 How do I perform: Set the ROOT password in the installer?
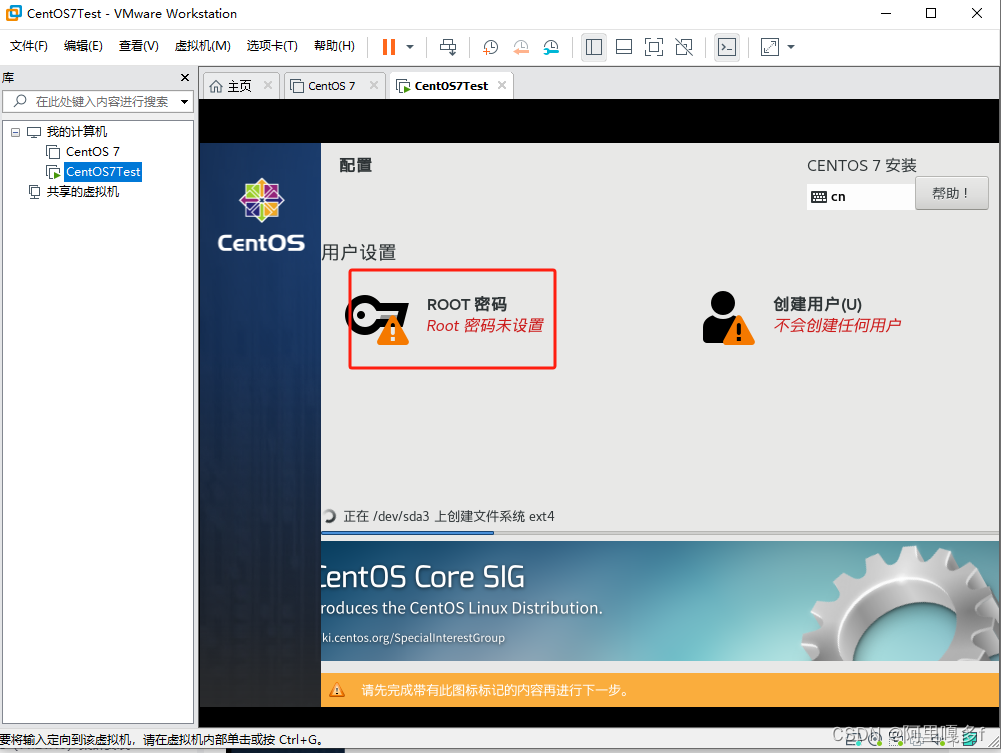pos(451,318)
